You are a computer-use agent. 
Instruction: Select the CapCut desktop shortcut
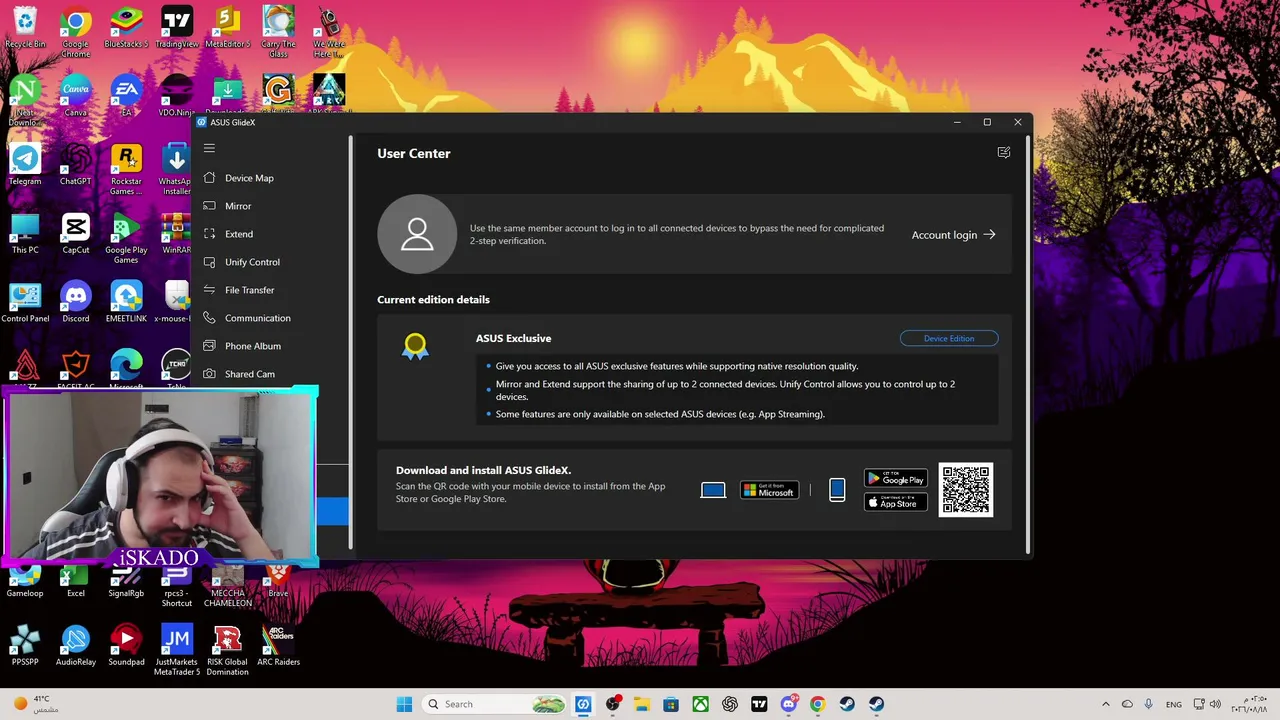pyautogui.click(x=76, y=234)
